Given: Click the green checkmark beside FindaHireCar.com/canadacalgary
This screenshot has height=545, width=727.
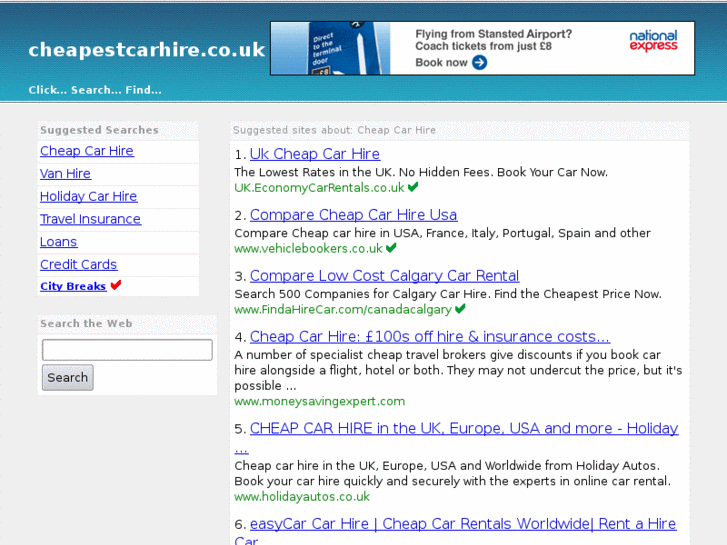Looking at the screenshot, I should click(460, 308).
